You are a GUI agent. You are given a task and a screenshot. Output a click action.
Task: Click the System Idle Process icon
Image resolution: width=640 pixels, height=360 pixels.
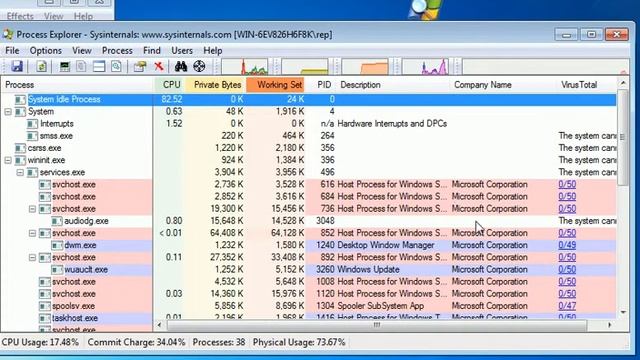coord(20,100)
